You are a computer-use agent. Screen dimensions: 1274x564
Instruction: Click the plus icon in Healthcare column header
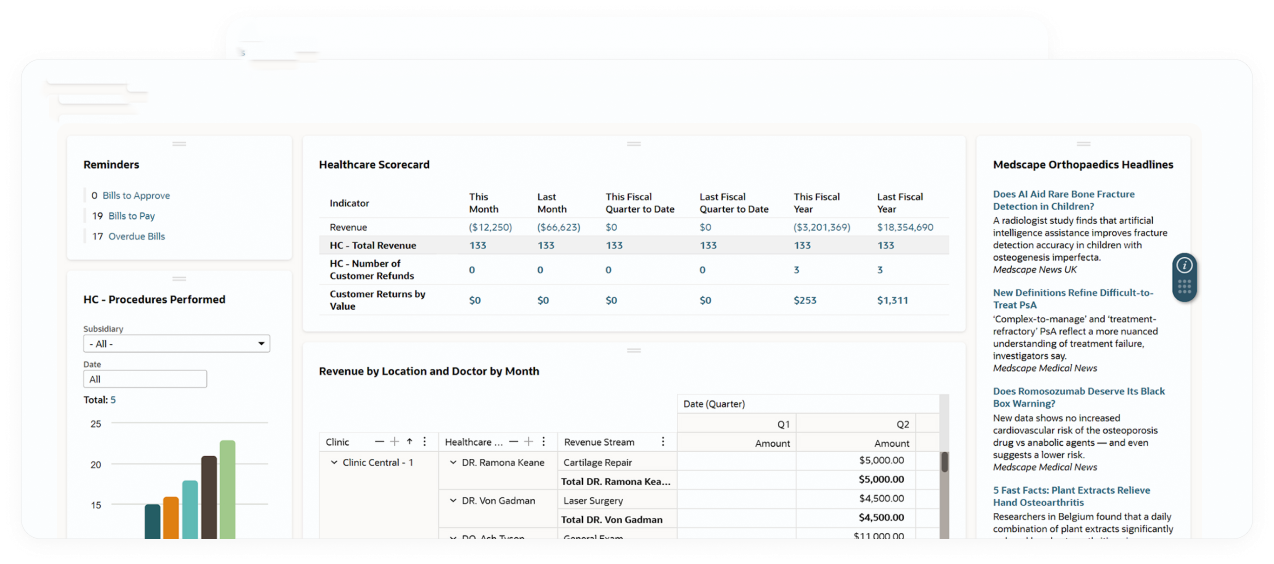pos(528,442)
